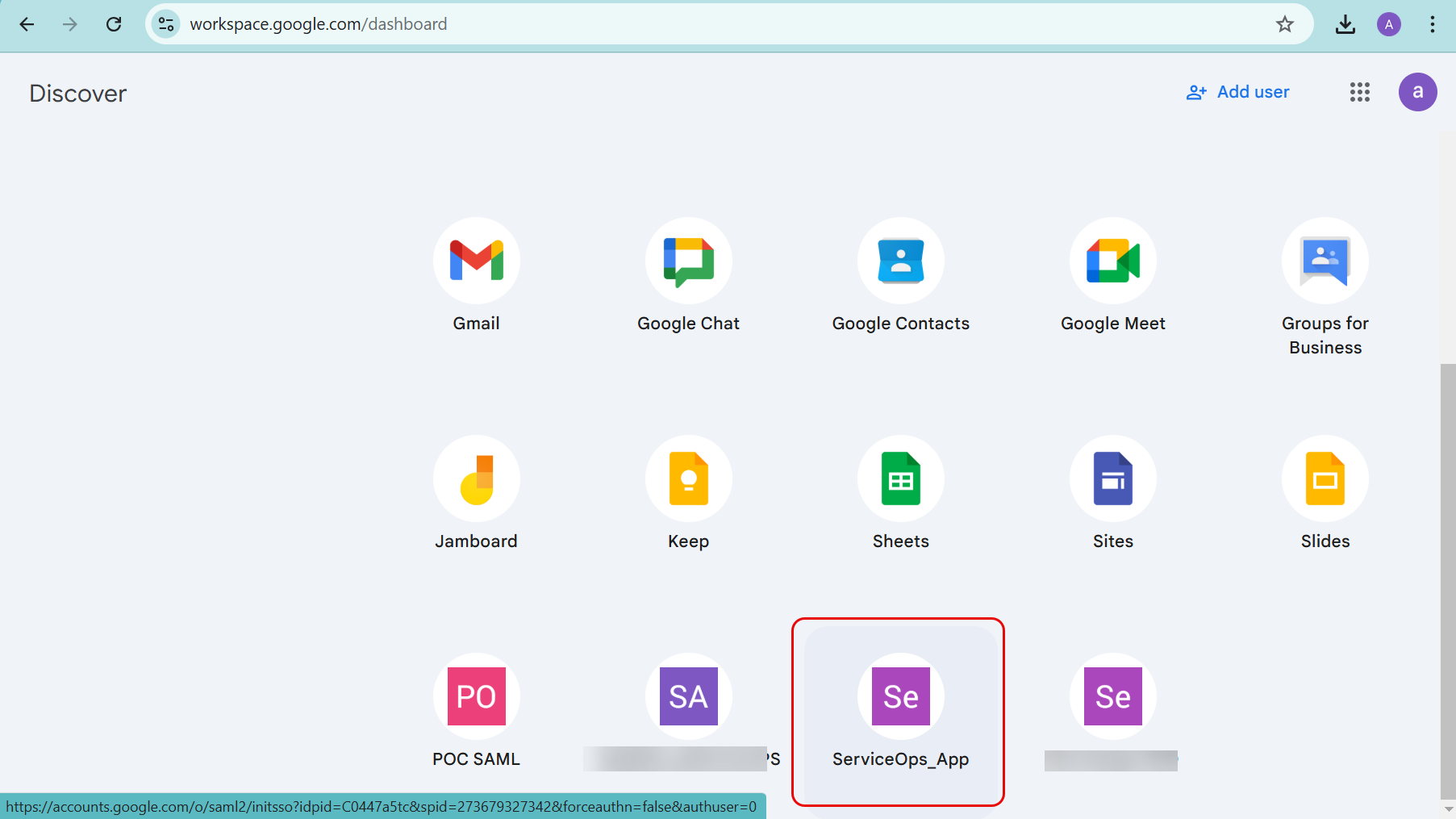Open Chrome's three-dot menu

(x=1432, y=24)
